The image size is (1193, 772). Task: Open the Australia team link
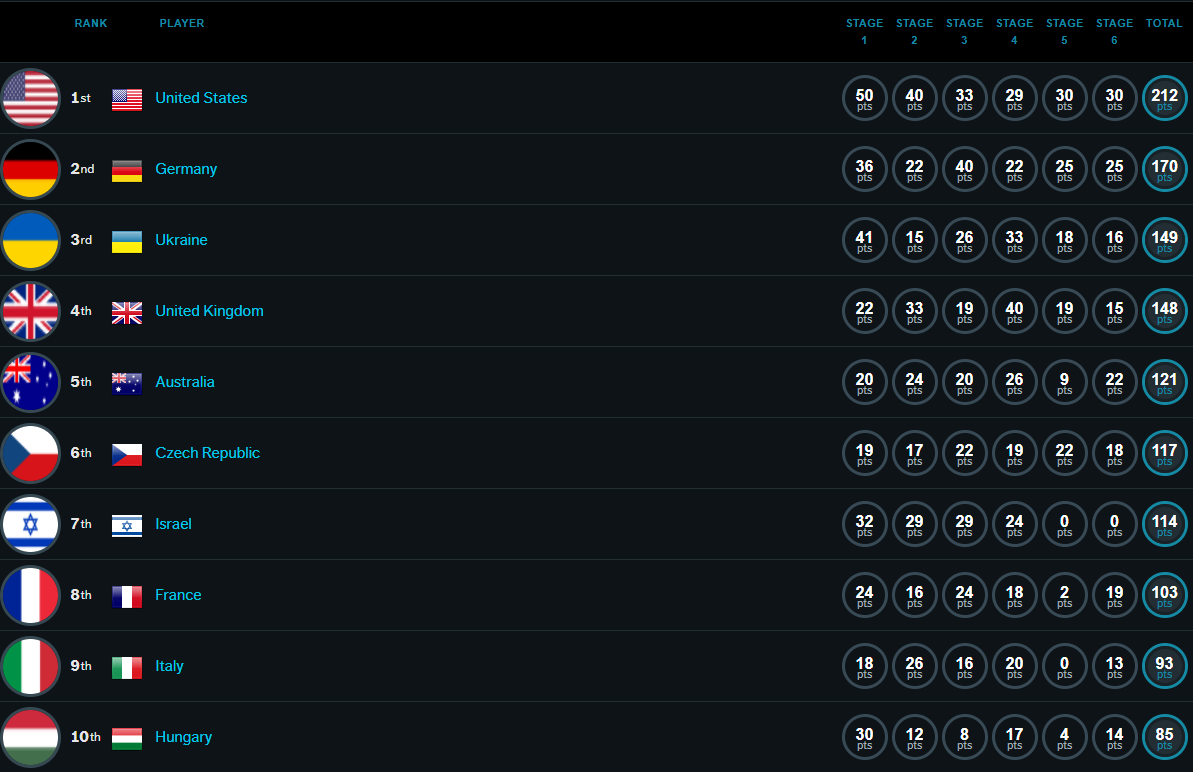coord(185,382)
